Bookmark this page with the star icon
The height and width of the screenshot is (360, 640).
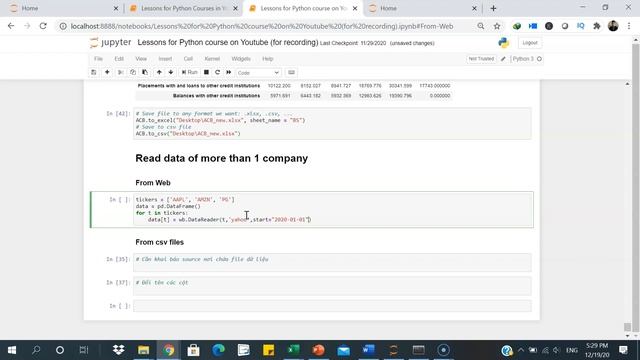click(x=497, y=26)
